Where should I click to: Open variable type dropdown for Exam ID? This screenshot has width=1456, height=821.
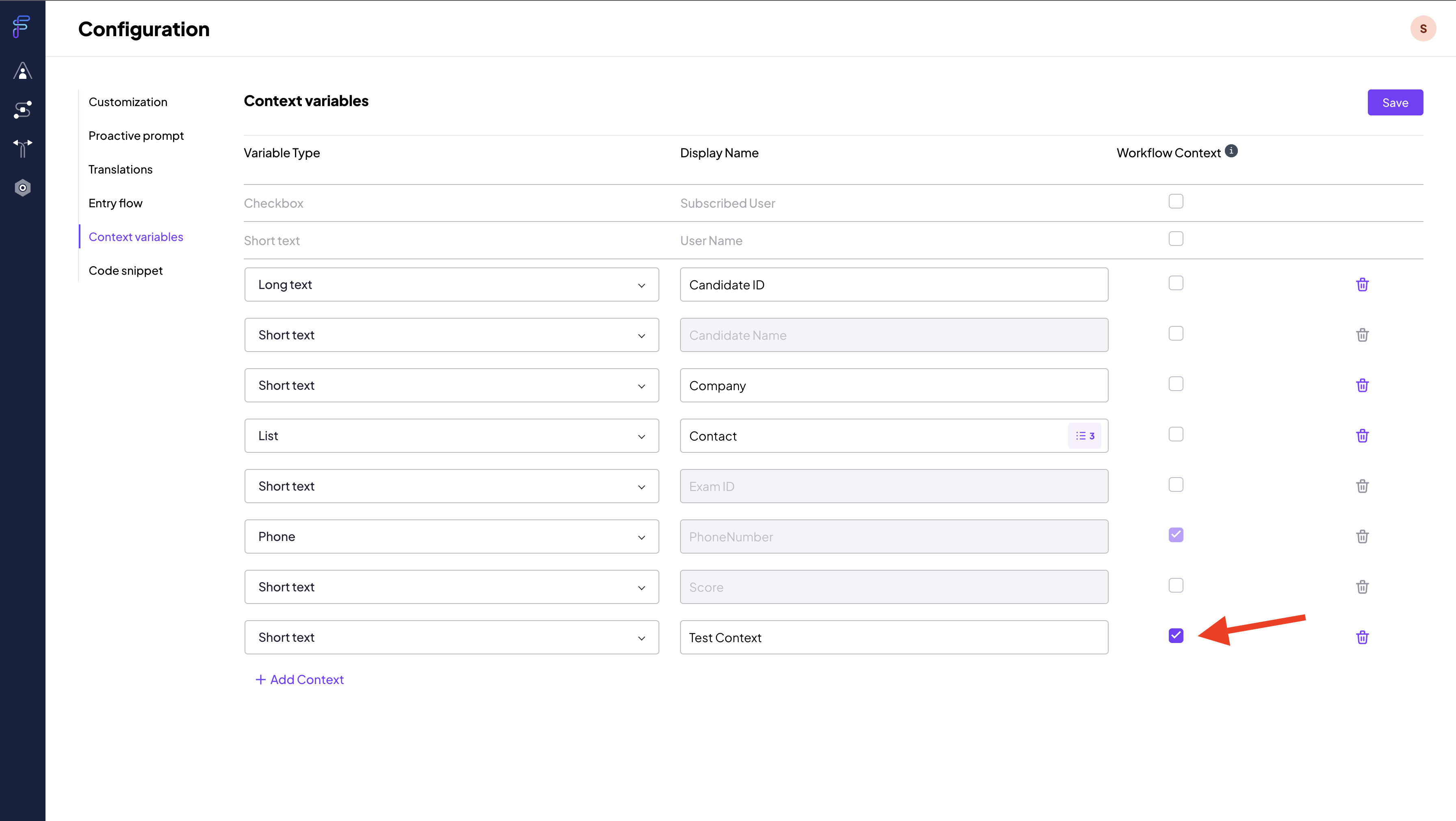[452, 486]
